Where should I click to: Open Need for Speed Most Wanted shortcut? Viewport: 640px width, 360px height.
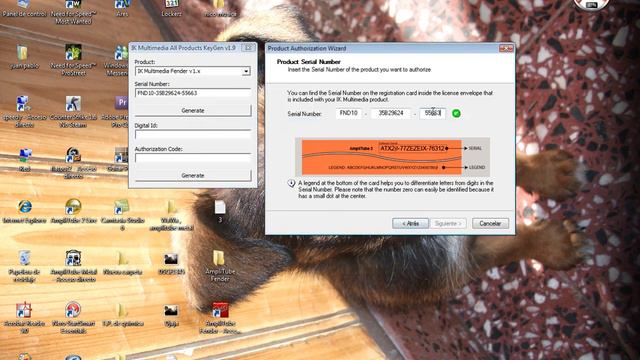click(x=73, y=4)
